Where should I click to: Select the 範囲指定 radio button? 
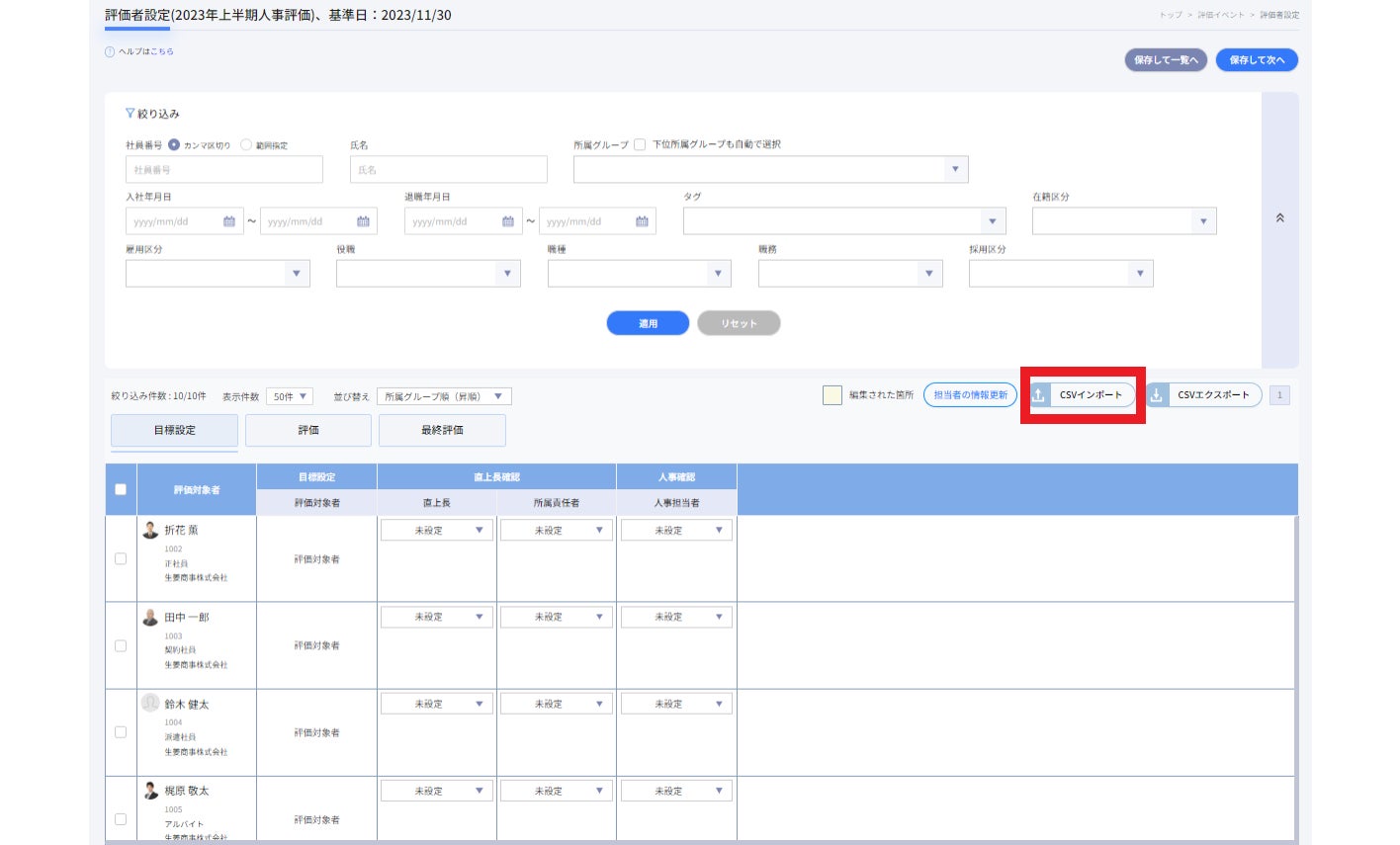[246, 145]
